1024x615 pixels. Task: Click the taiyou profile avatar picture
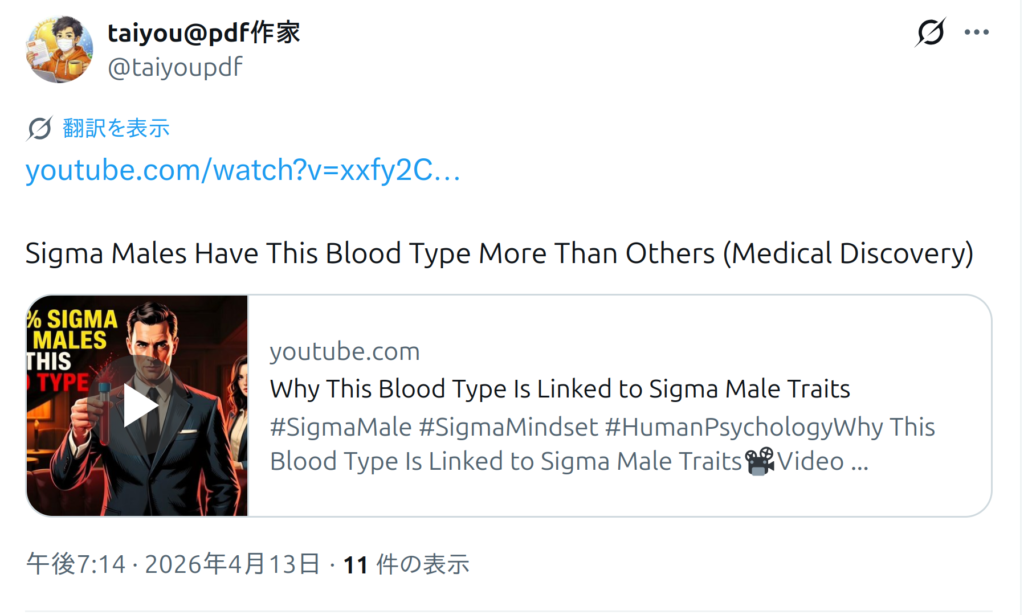(x=59, y=49)
